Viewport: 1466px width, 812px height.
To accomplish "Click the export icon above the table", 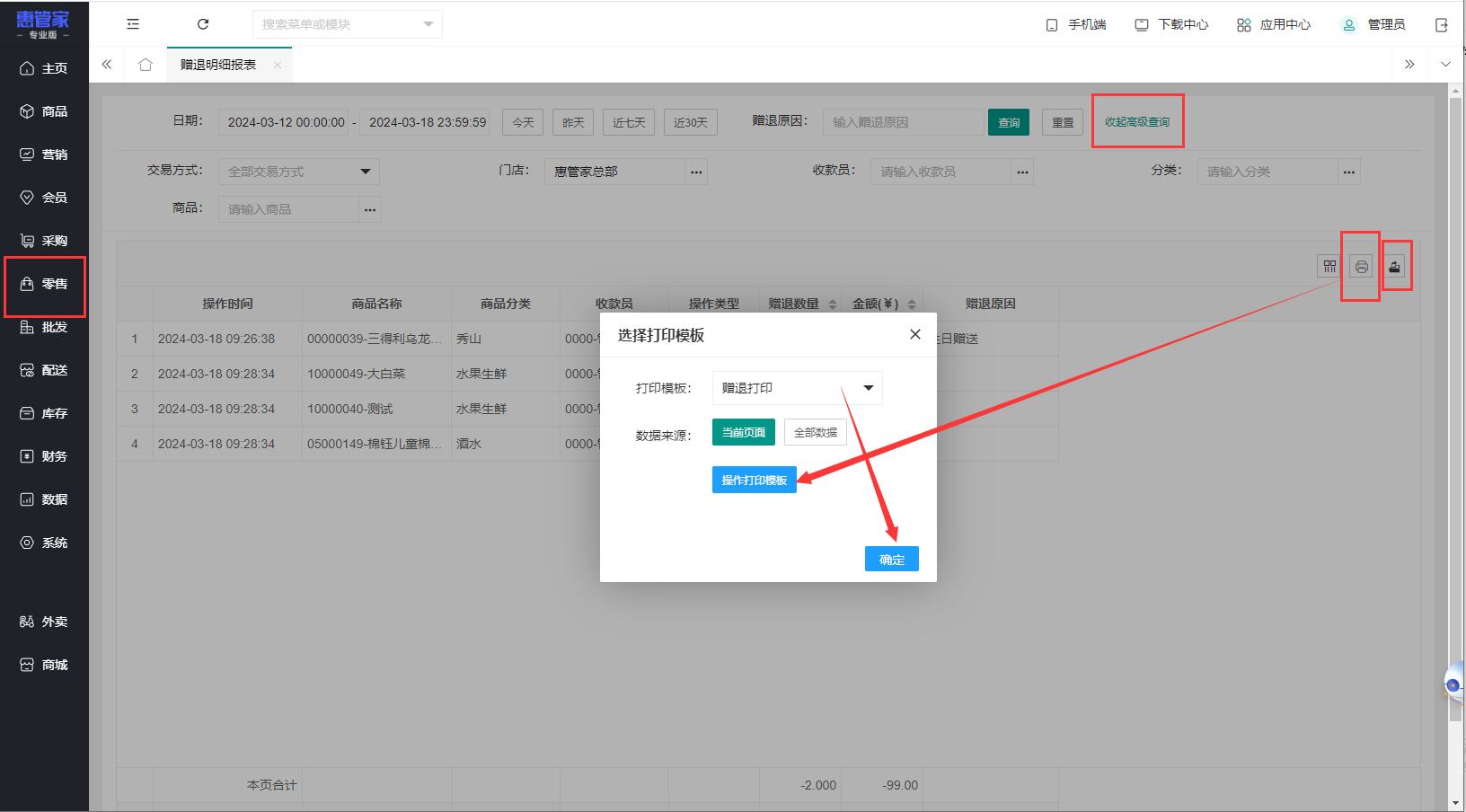I will (x=1394, y=267).
